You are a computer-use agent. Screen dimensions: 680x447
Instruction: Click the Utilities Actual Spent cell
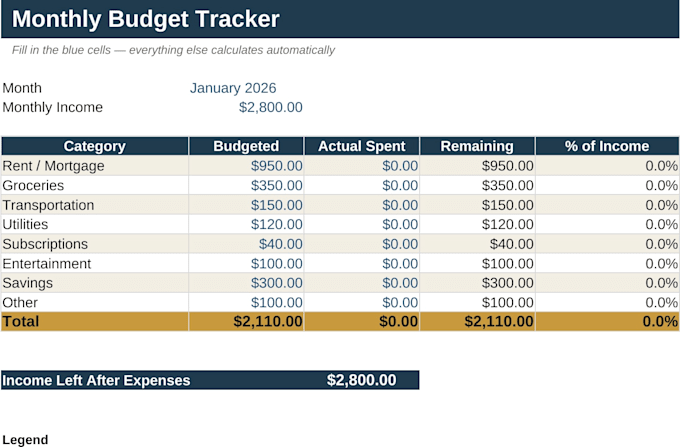[x=362, y=224]
